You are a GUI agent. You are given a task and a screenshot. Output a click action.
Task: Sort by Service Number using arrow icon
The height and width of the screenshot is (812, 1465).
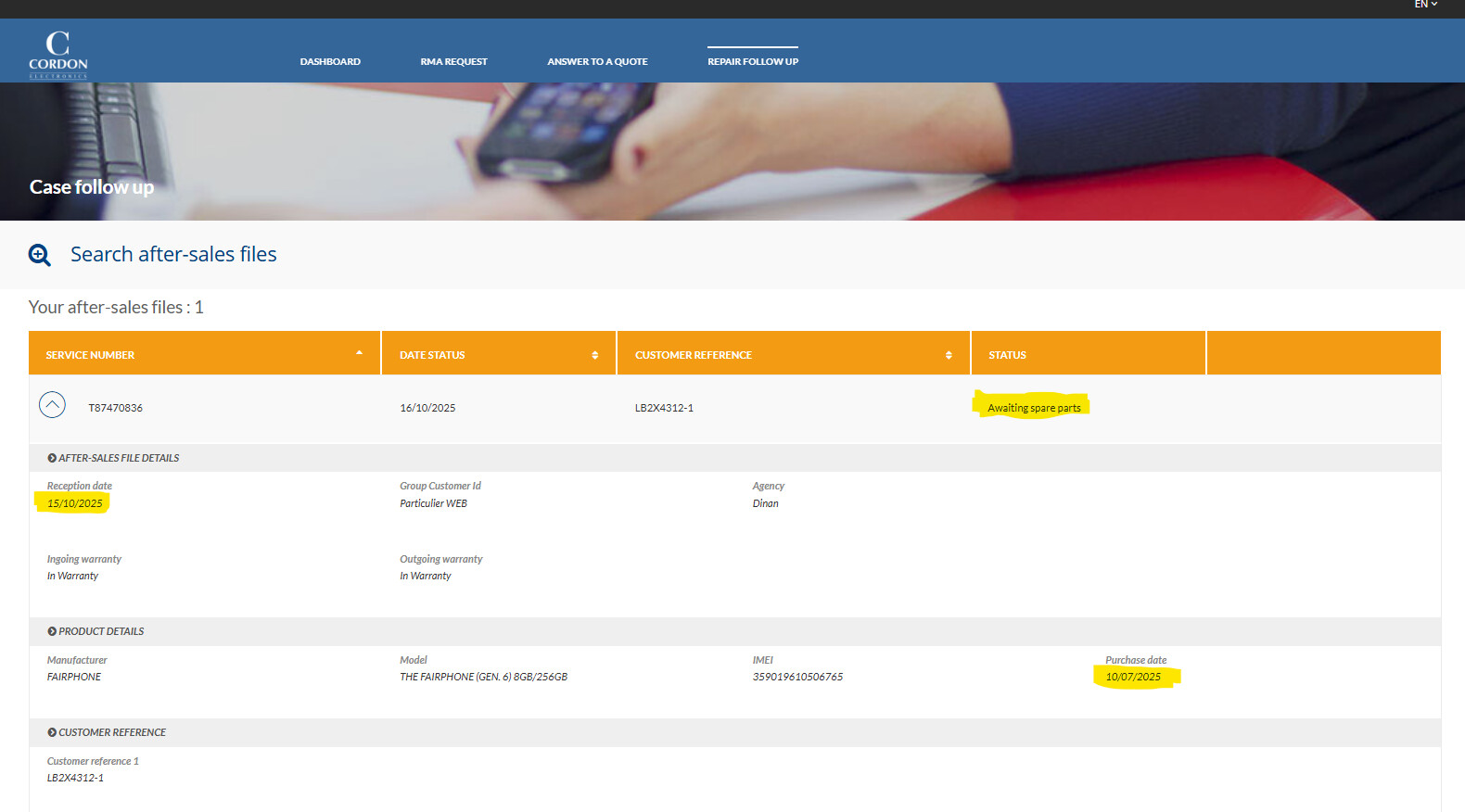coord(359,353)
